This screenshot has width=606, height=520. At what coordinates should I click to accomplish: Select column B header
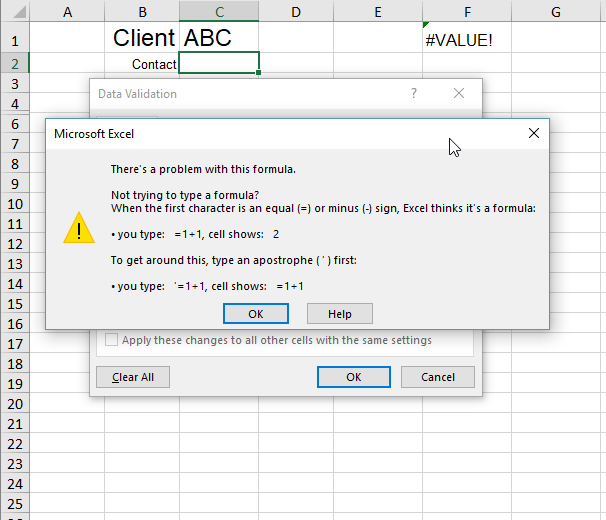(x=142, y=12)
